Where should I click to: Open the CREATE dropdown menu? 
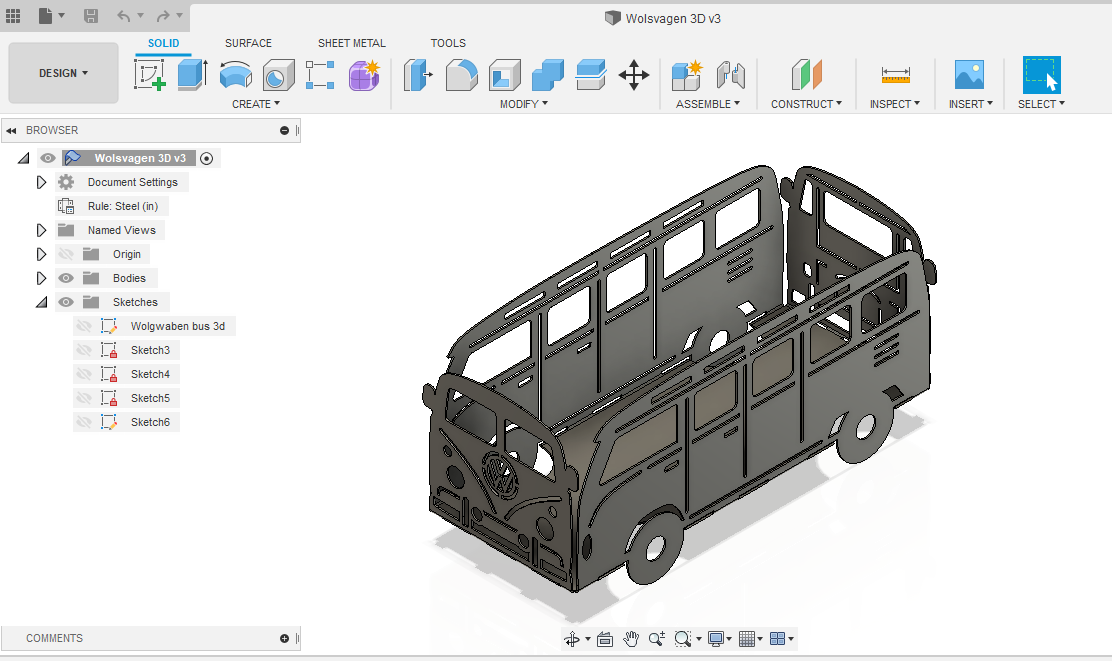point(256,104)
